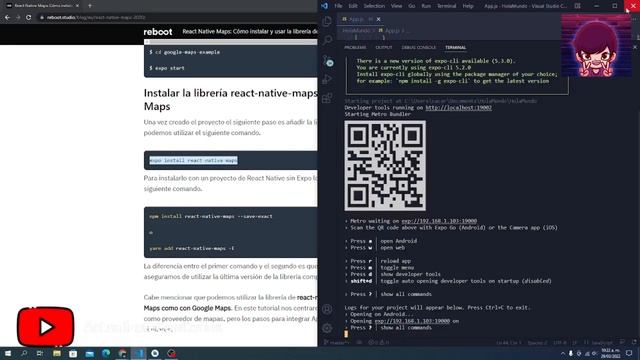Open a new browser tab
The height and width of the screenshot is (360, 640).
90,6
